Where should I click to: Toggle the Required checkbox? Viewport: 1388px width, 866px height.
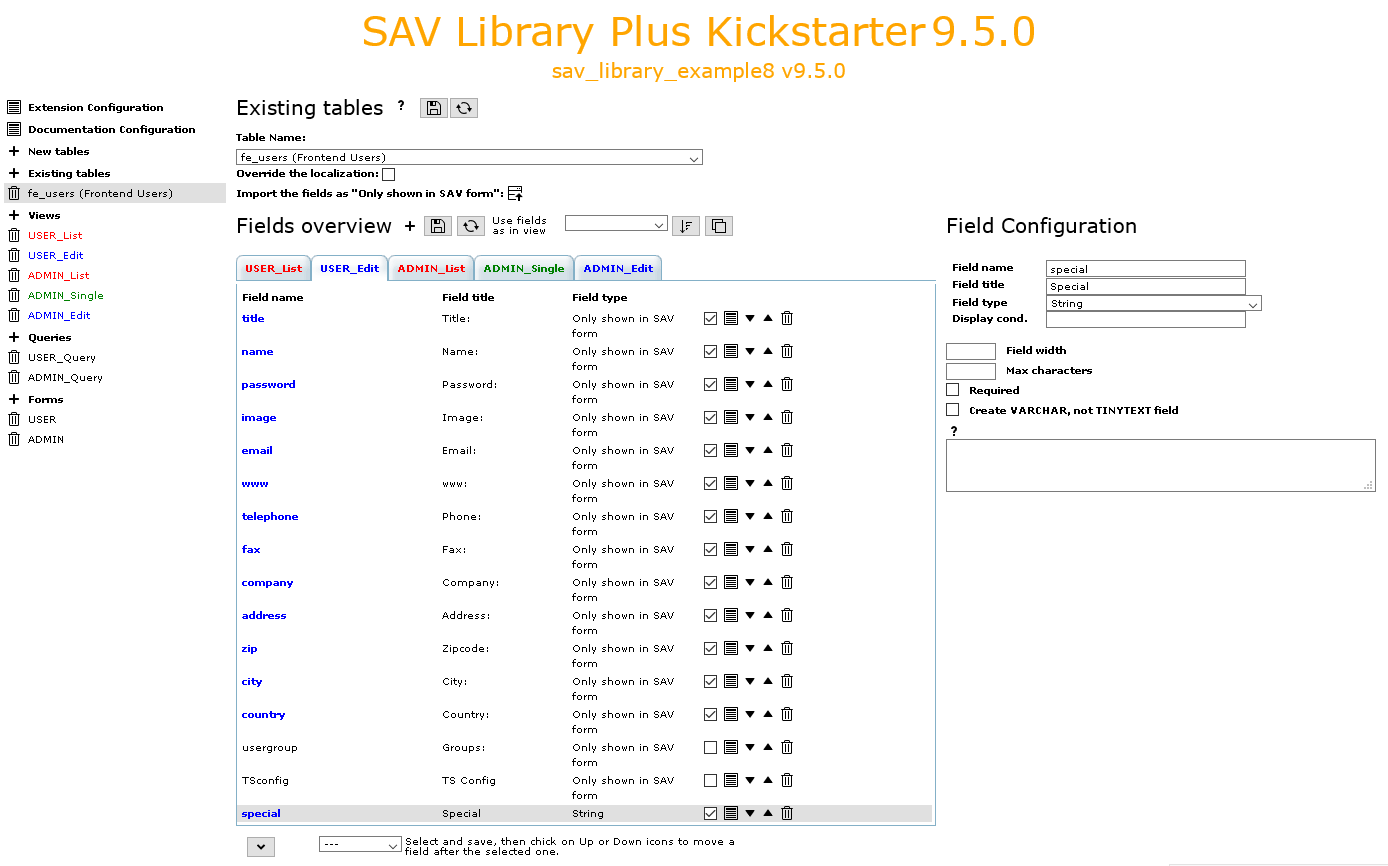click(952, 390)
